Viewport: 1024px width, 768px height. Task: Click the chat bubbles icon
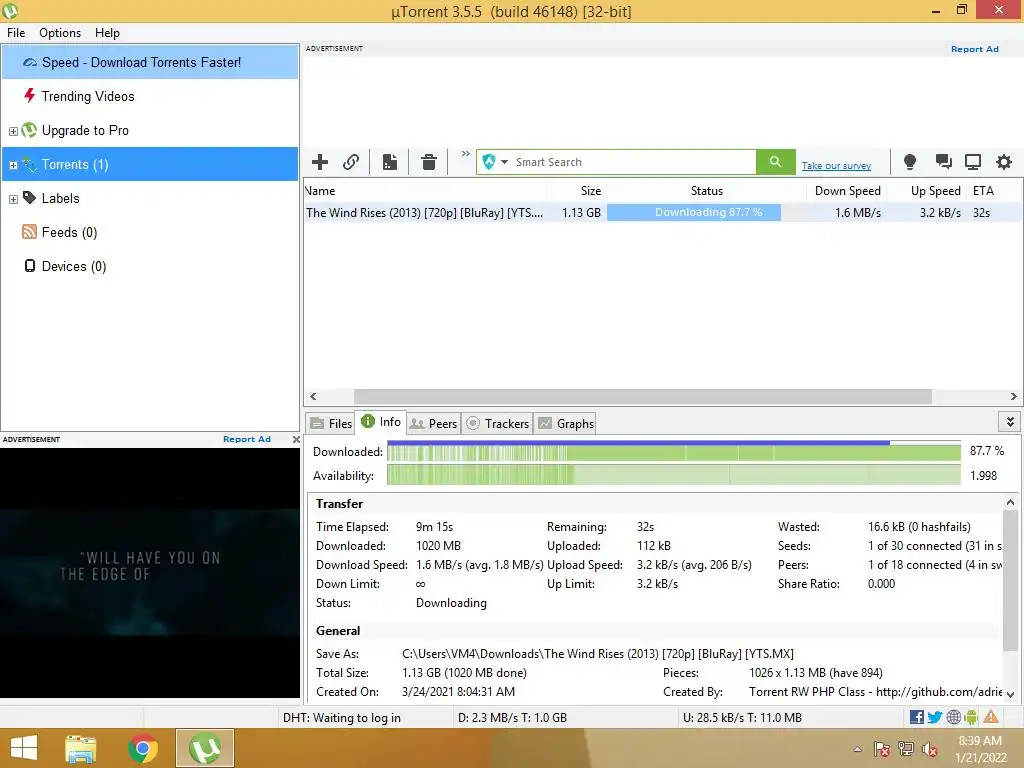[942, 162]
